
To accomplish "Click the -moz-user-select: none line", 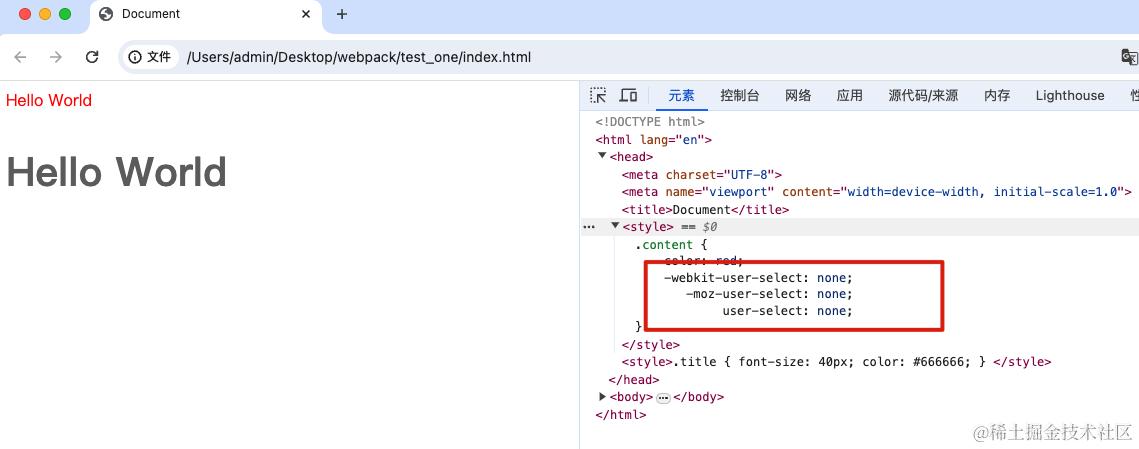I will 769,294.
